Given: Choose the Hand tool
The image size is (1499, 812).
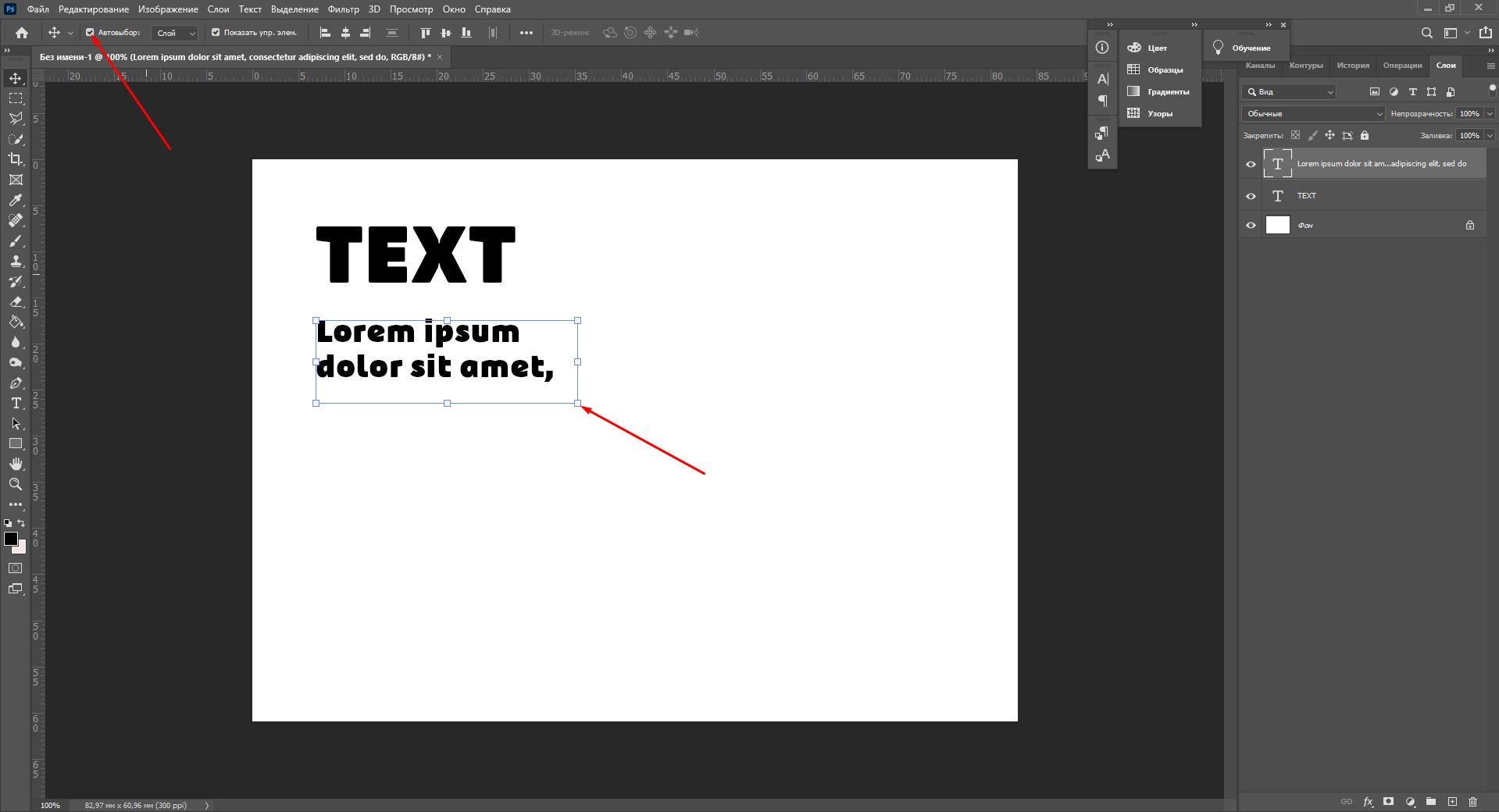Looking at the screenshot, I should click(x=16, y=465).
